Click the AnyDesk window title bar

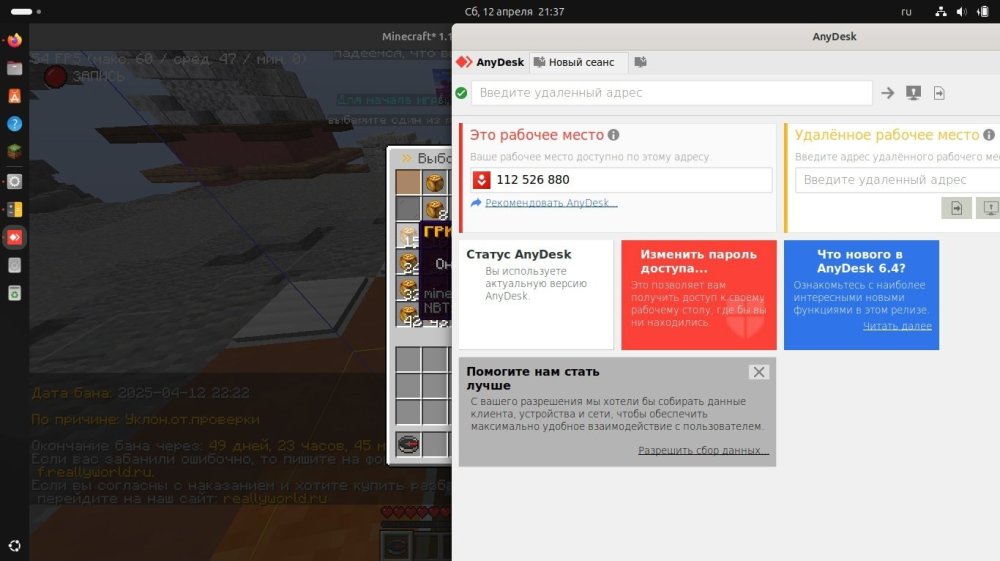726,37
